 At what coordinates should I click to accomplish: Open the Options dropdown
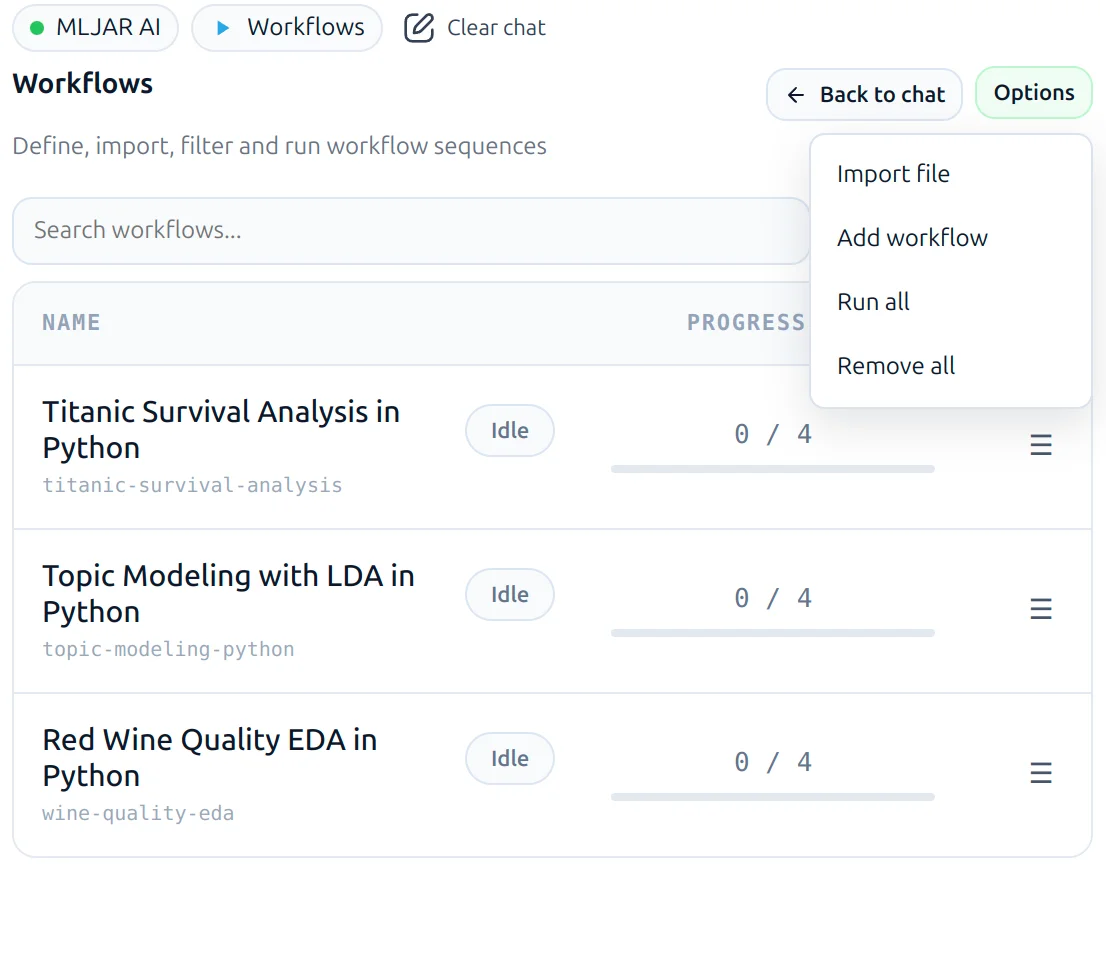point(1033,92)
